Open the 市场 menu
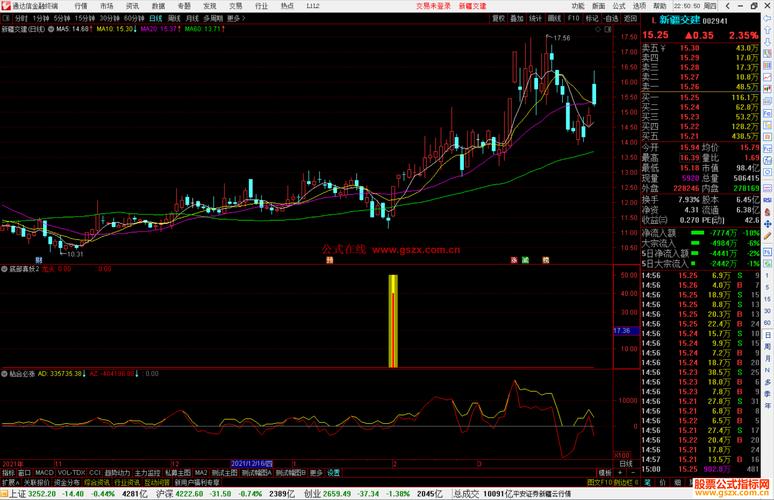774x500 pixels. pos(107,6)
